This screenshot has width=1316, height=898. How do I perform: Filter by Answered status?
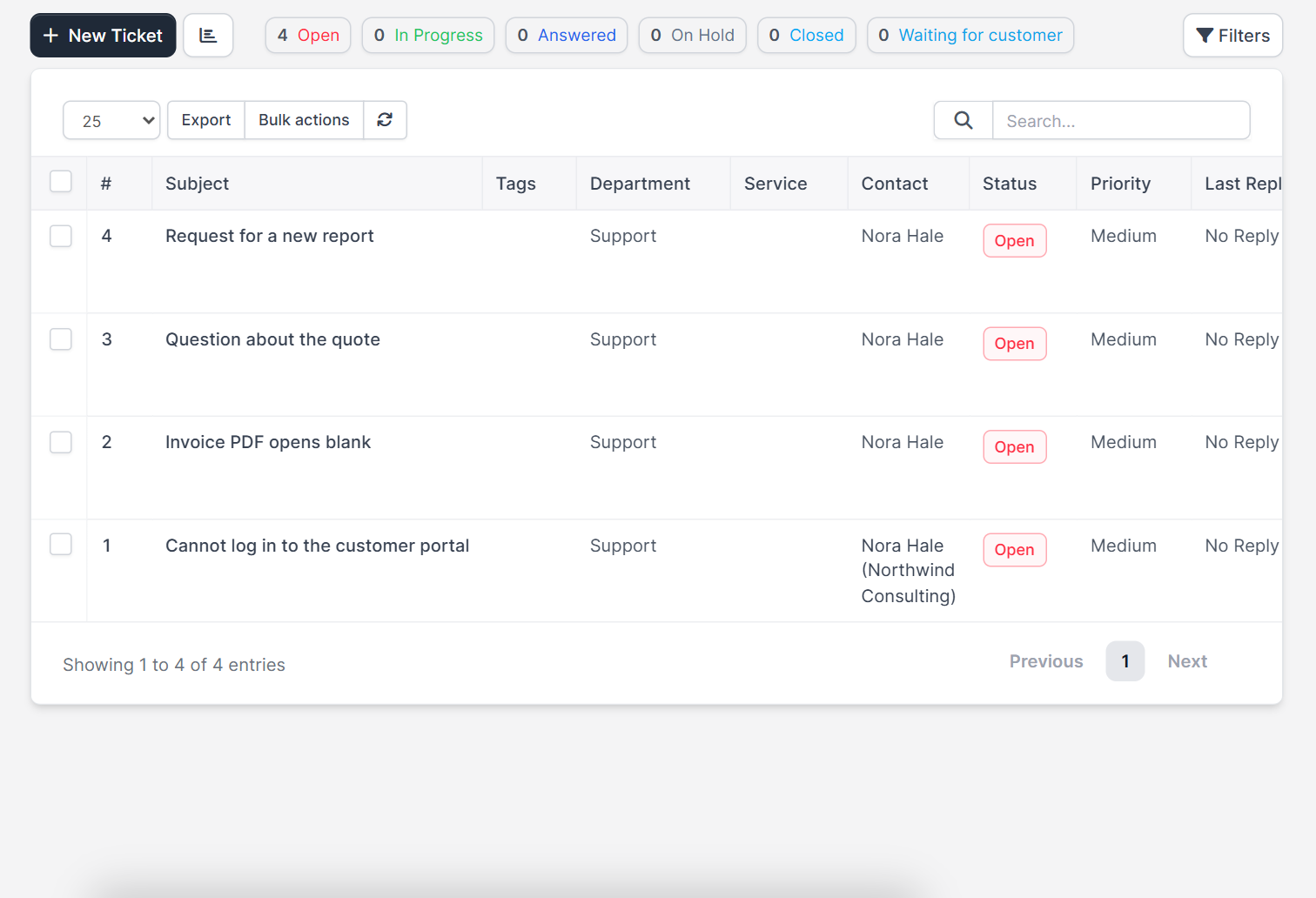click(x=567, y=36)
